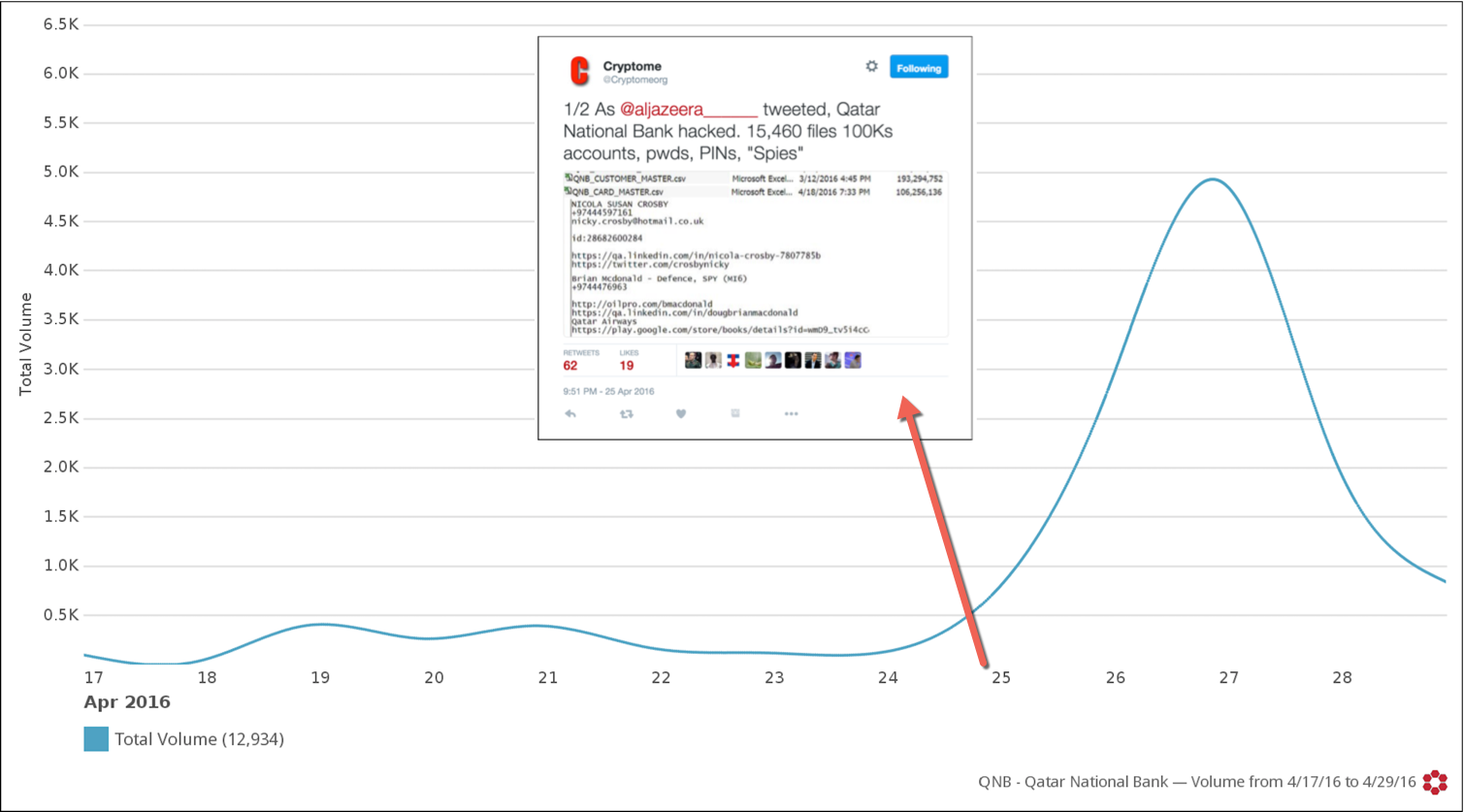The image size is (1464, 812).
Task: Click the x-axis date label 25
Action: 1001,677
